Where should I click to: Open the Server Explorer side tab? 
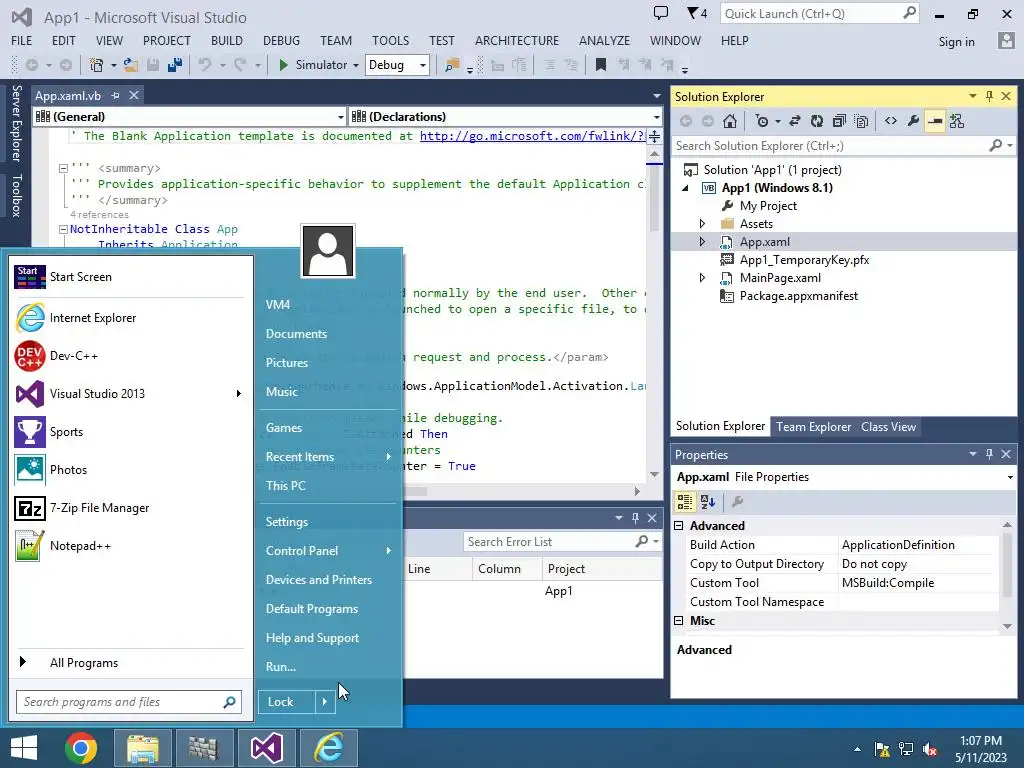(16, 123)
